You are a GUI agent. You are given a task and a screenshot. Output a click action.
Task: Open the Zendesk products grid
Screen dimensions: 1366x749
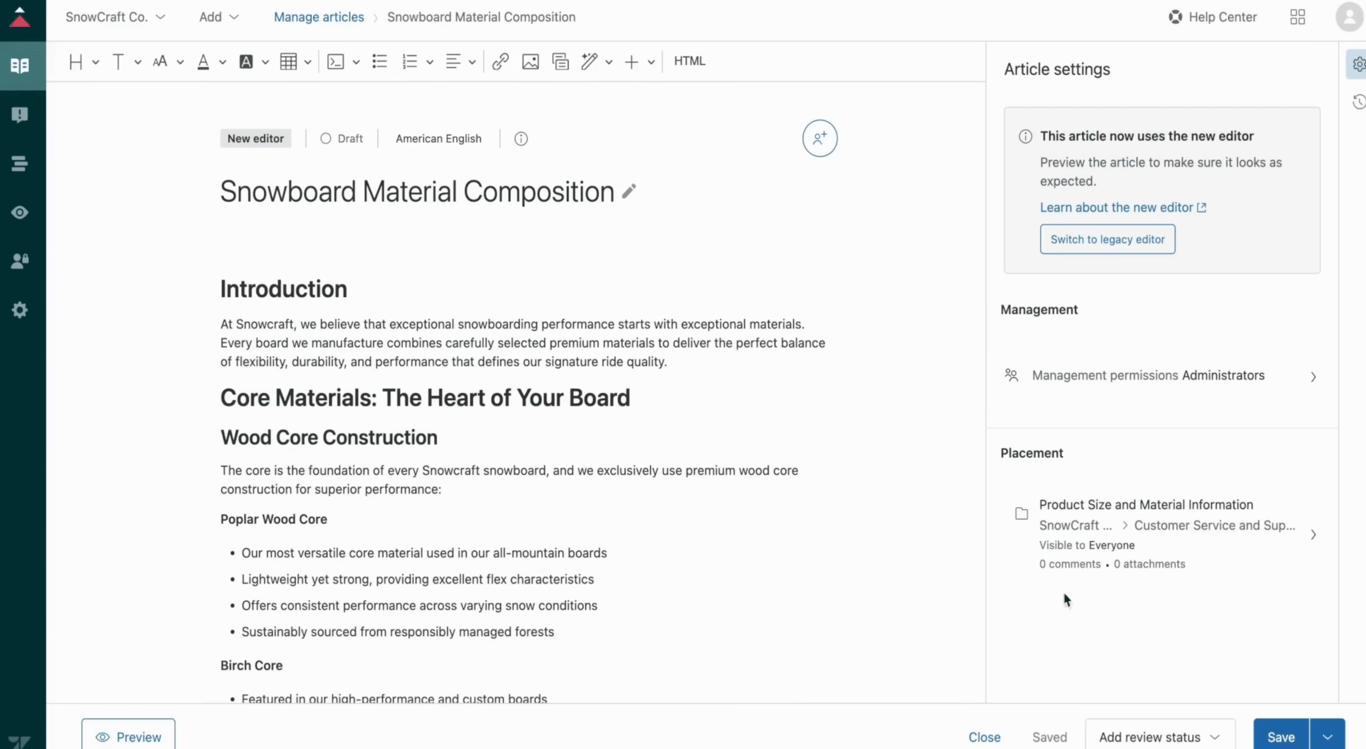pos(1298,17)
